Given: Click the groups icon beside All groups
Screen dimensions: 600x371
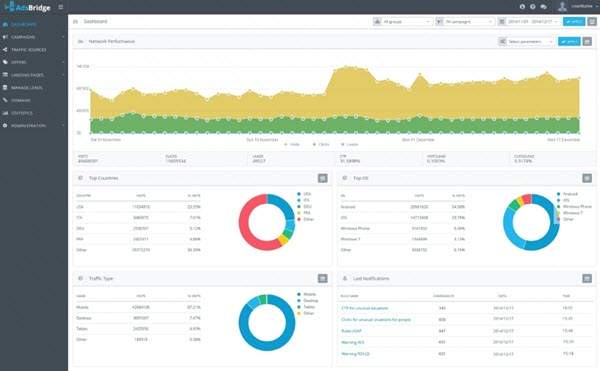Looking at the screenshot, I should point(377,22).
